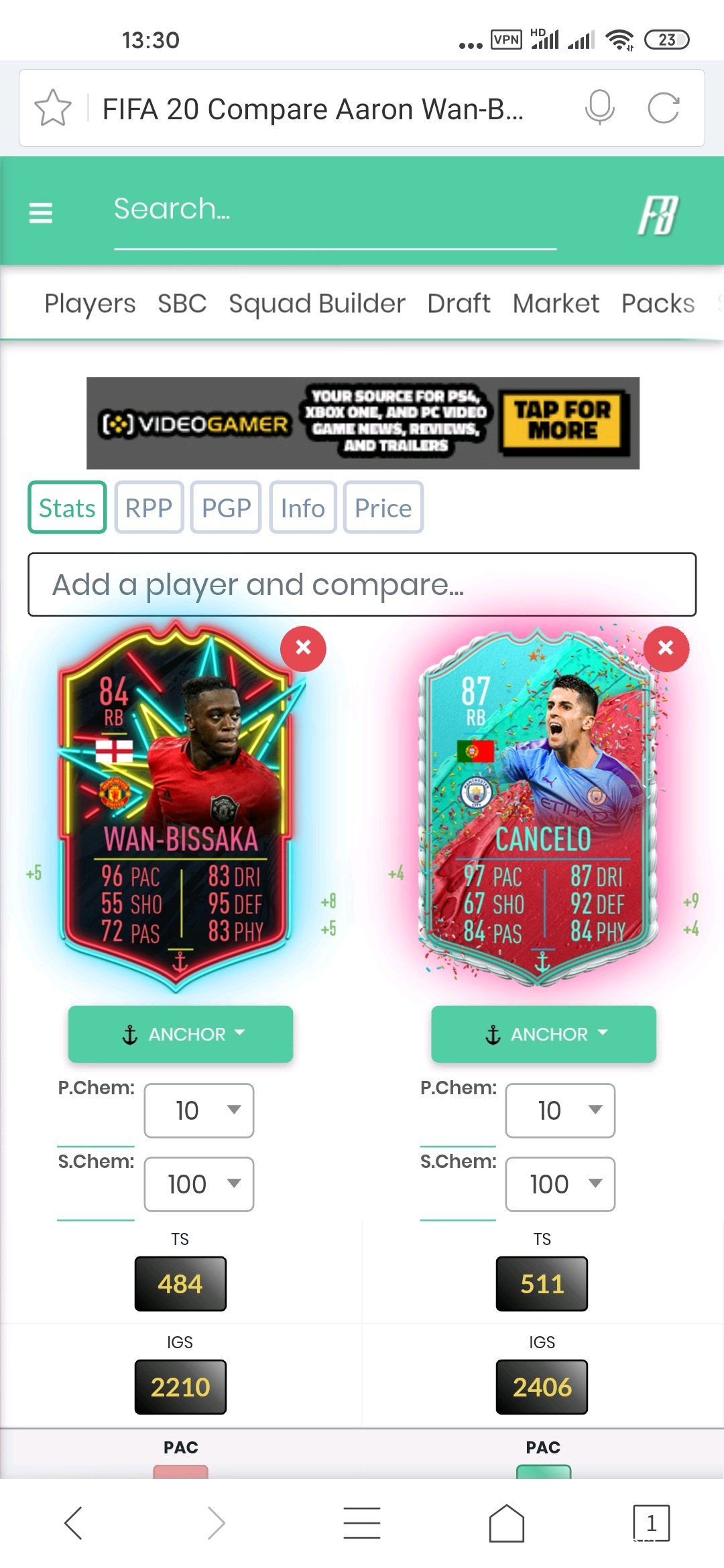The image size is (724, 1568).
Task: Open the Market menu link
Action: tap(556, 304)
